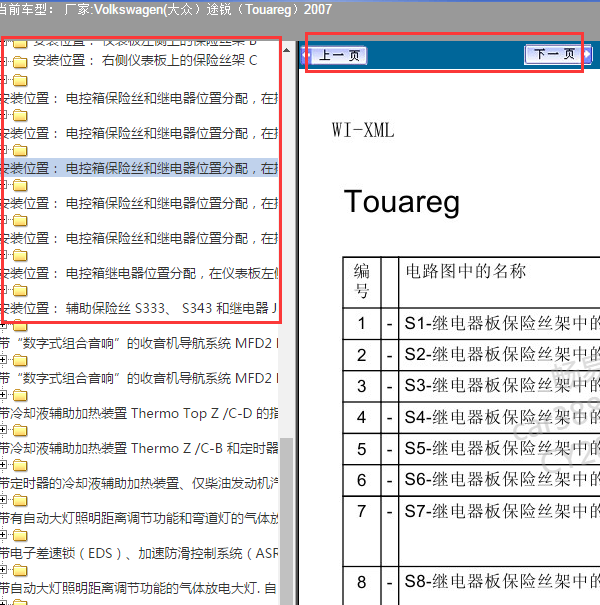
Task: Click table cell S6-继电器板保险丝架中的
Action: (499, 480)
